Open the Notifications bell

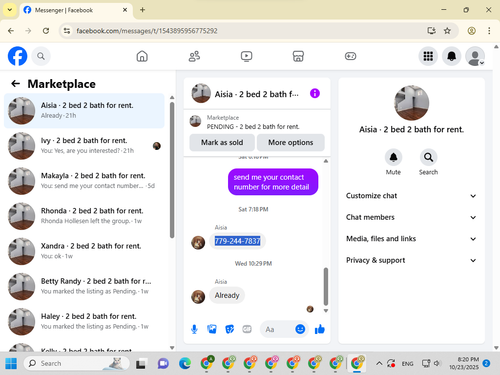tap(451, 56)
